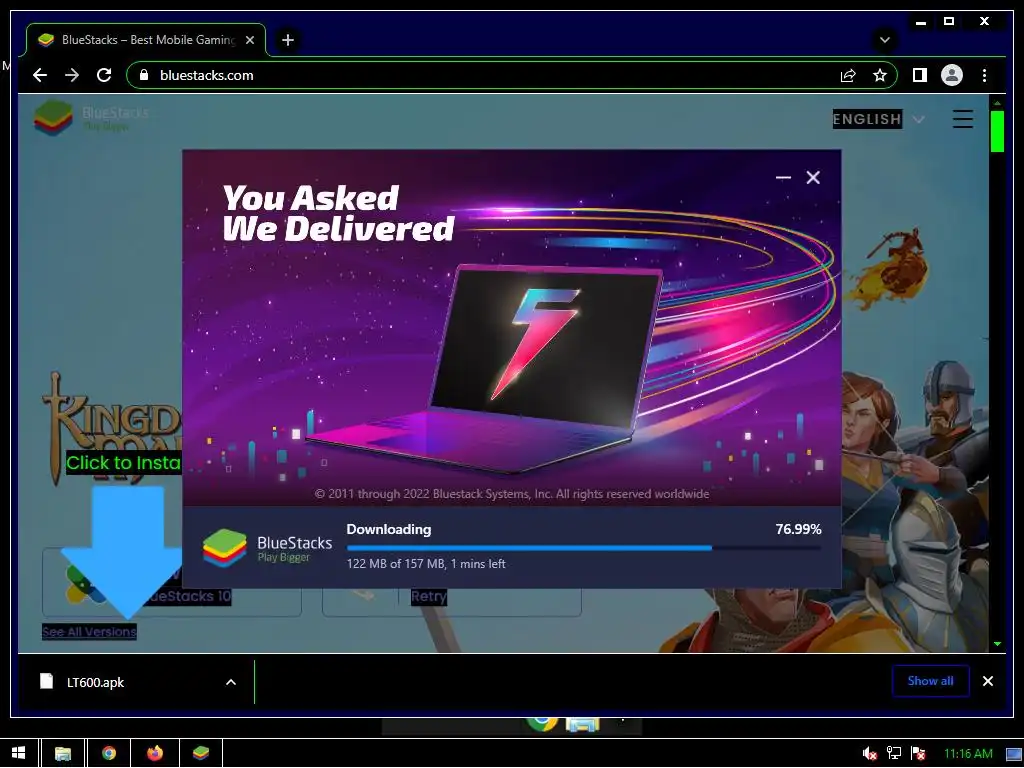Open the tab search dropdown arrow
The height and width of the screenshot is (768, 1024).
[x=884, y=40]
